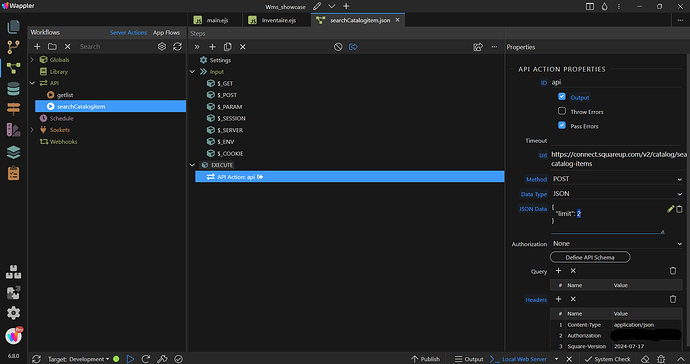Click into the Timeout input field
Screen dimensions: 690x364
pyautogui.click(x=616, y=140)
